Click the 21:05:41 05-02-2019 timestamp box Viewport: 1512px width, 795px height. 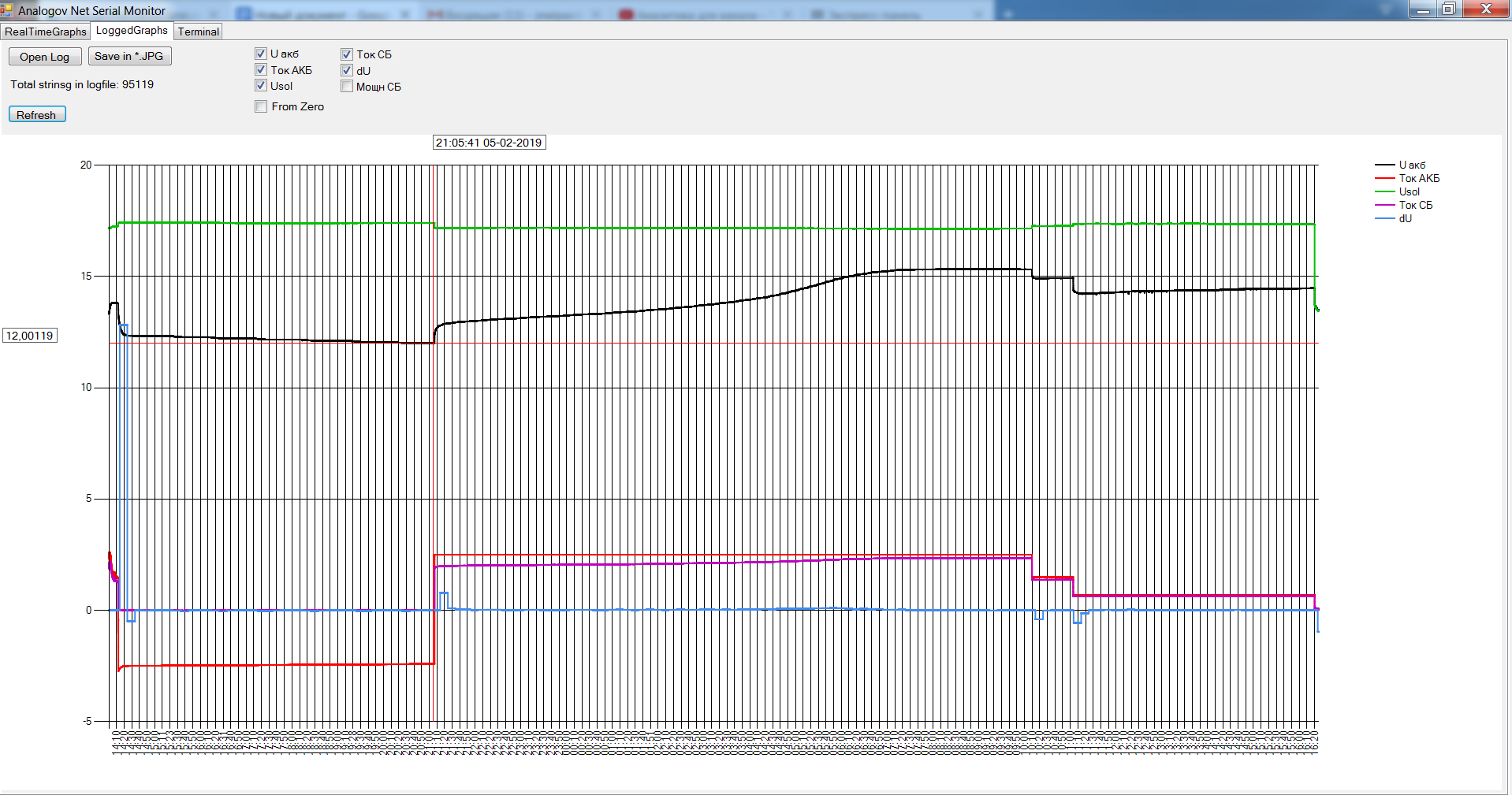489,143
